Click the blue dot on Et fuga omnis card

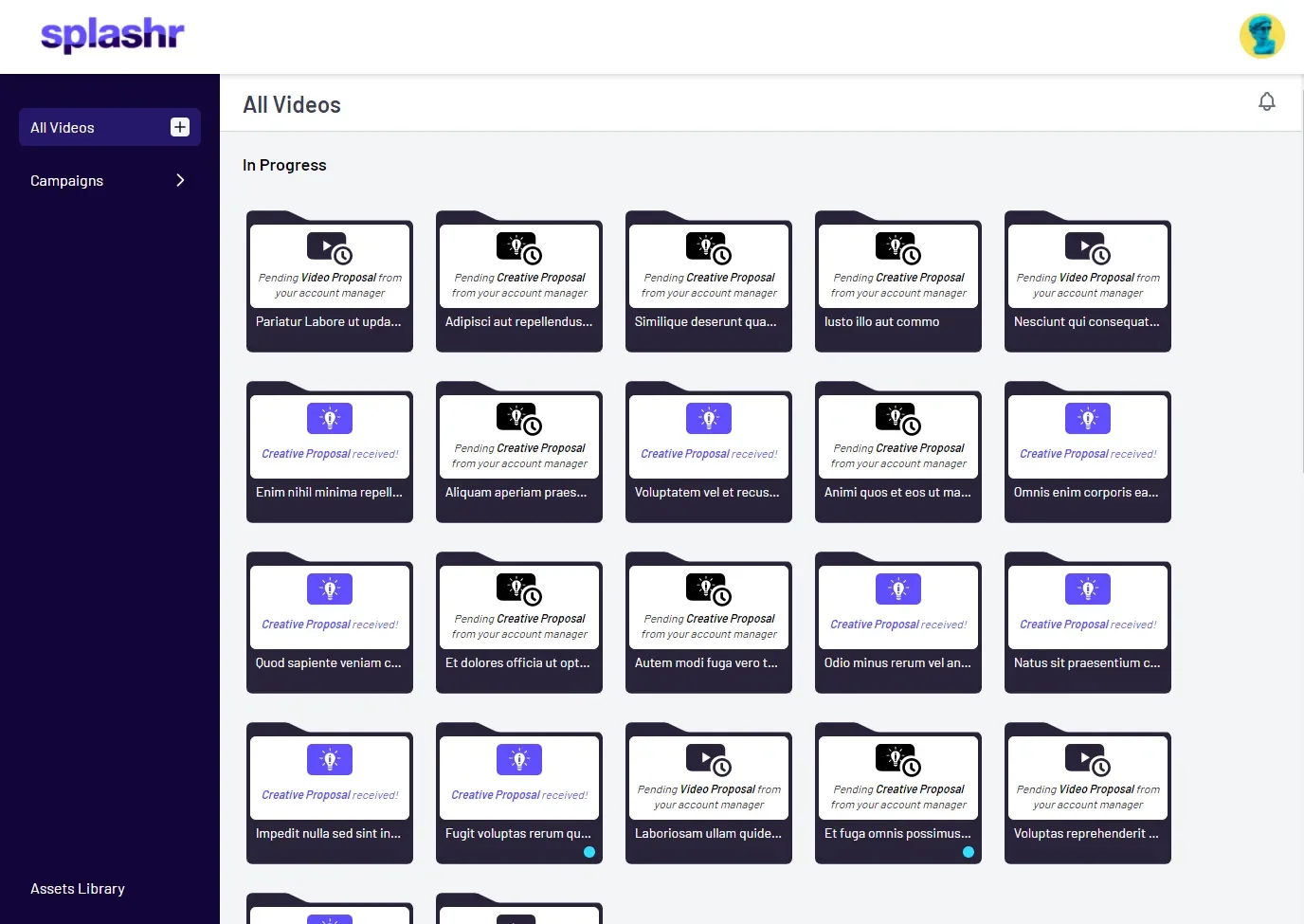(969, 852)
